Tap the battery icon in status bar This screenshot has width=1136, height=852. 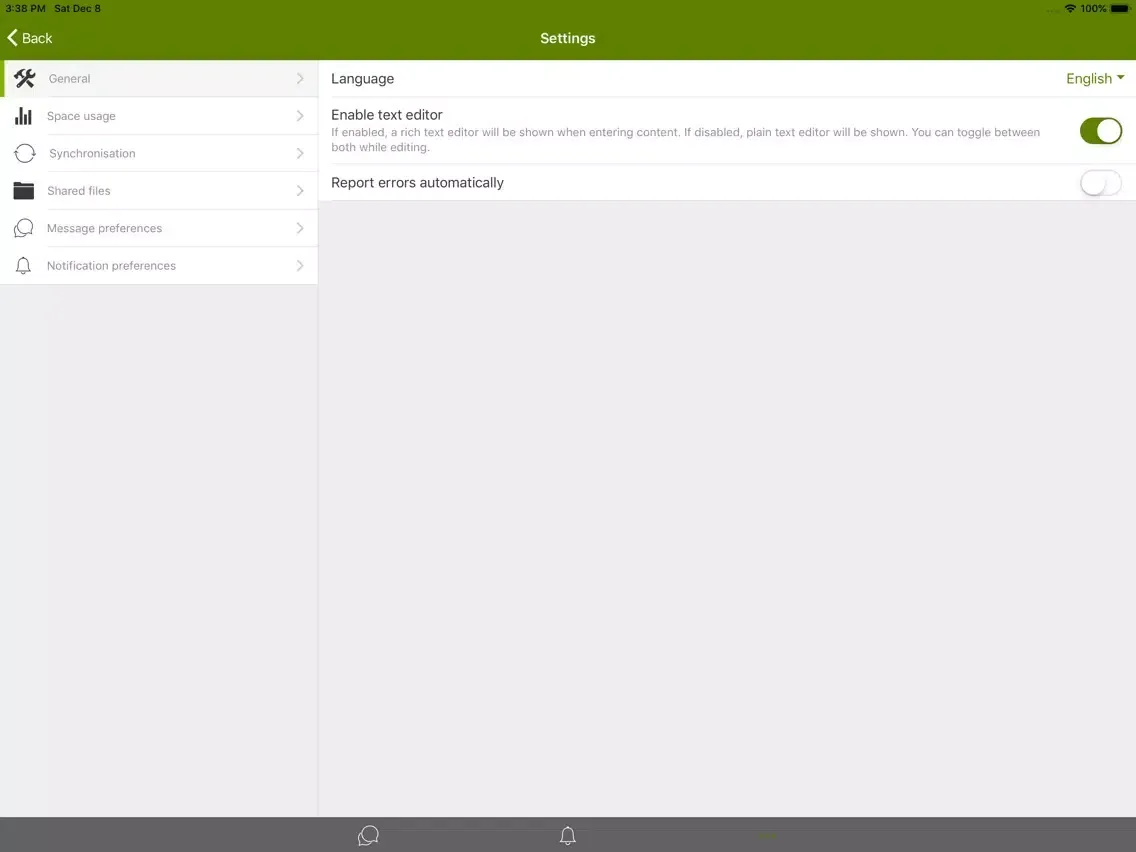[x=1120, y=9]
